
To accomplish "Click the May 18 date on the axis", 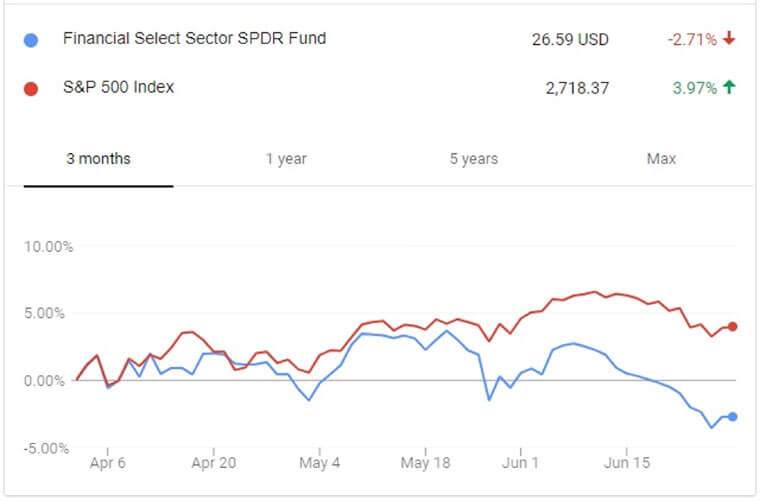I will pyautogui.click(x=427, y=463).
